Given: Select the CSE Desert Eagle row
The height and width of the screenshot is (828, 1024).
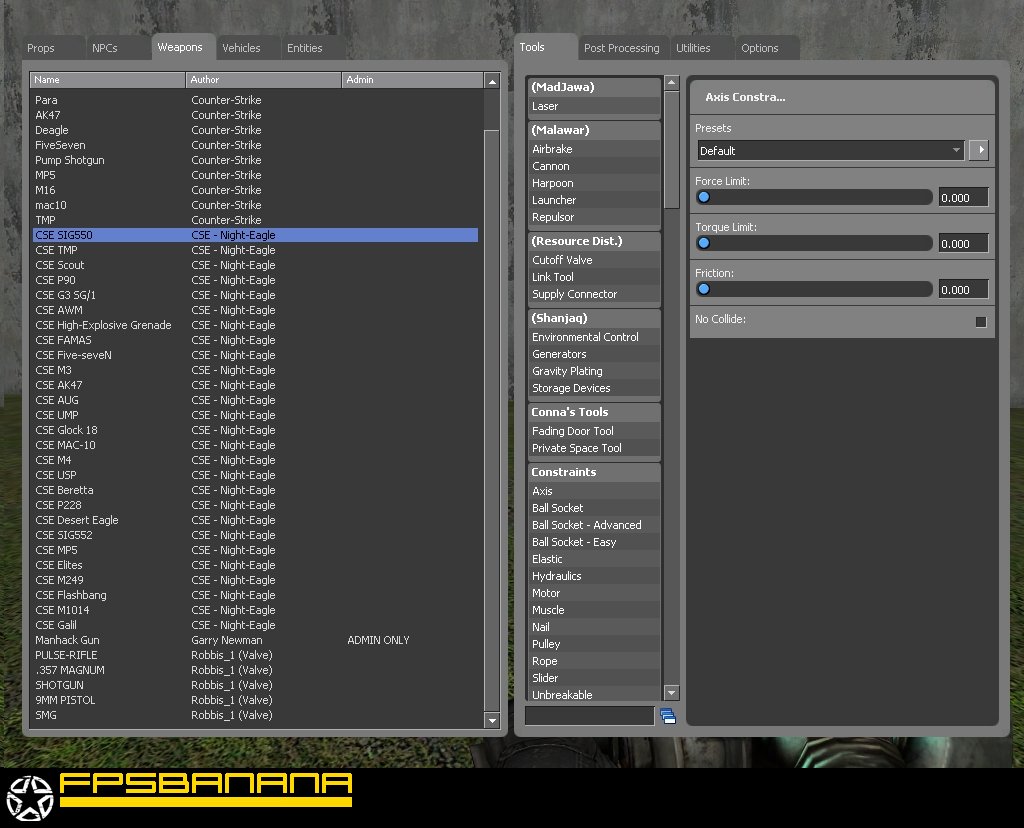Looking at the screenshot, I should point(255,520).
